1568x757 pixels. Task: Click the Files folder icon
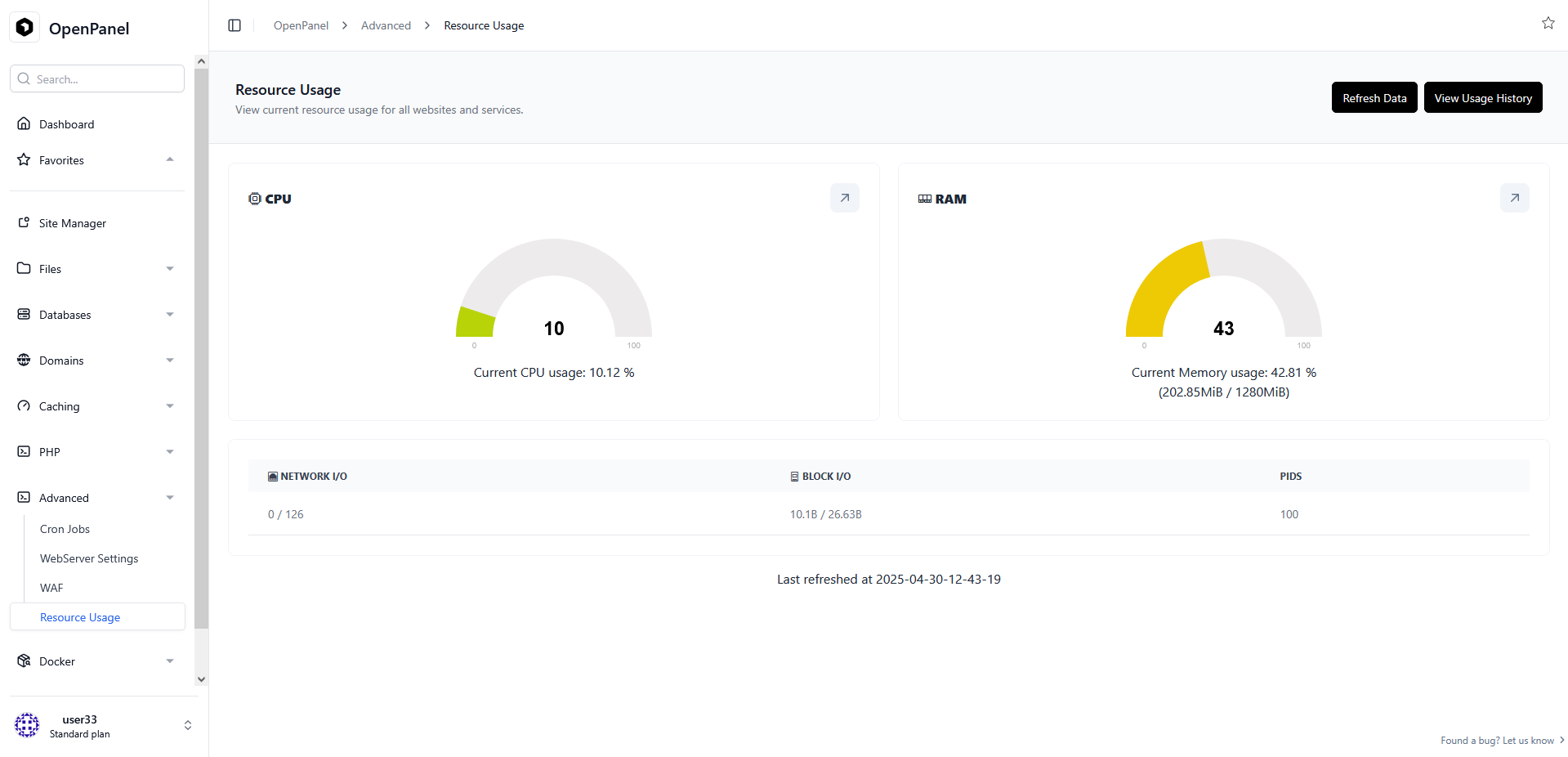tap(24, 268)
